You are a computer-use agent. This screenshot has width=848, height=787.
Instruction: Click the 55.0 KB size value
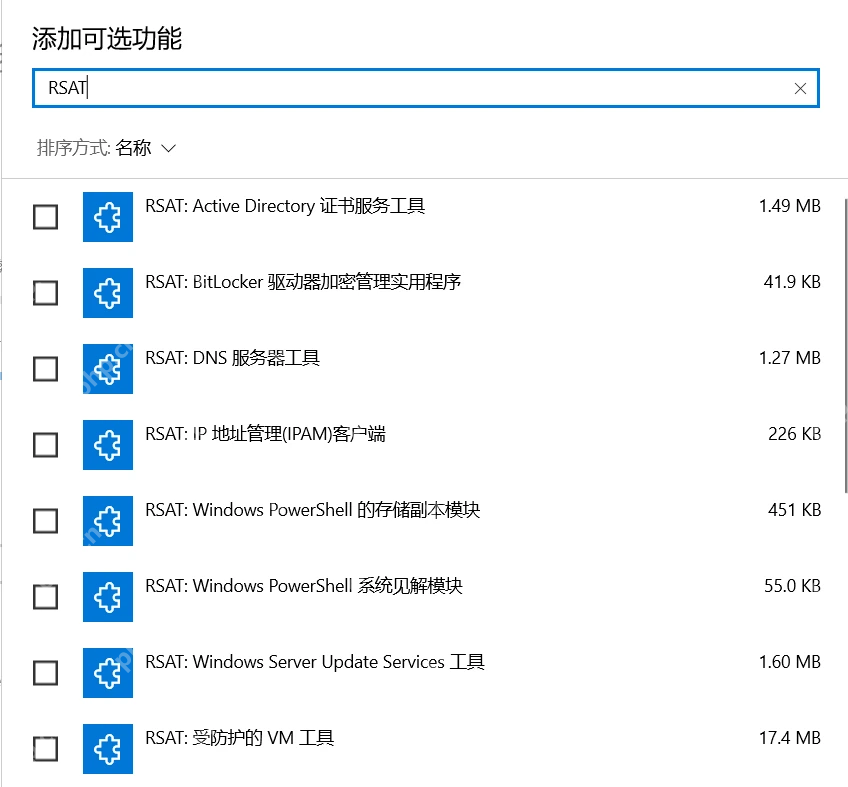[x=792, y=586]
